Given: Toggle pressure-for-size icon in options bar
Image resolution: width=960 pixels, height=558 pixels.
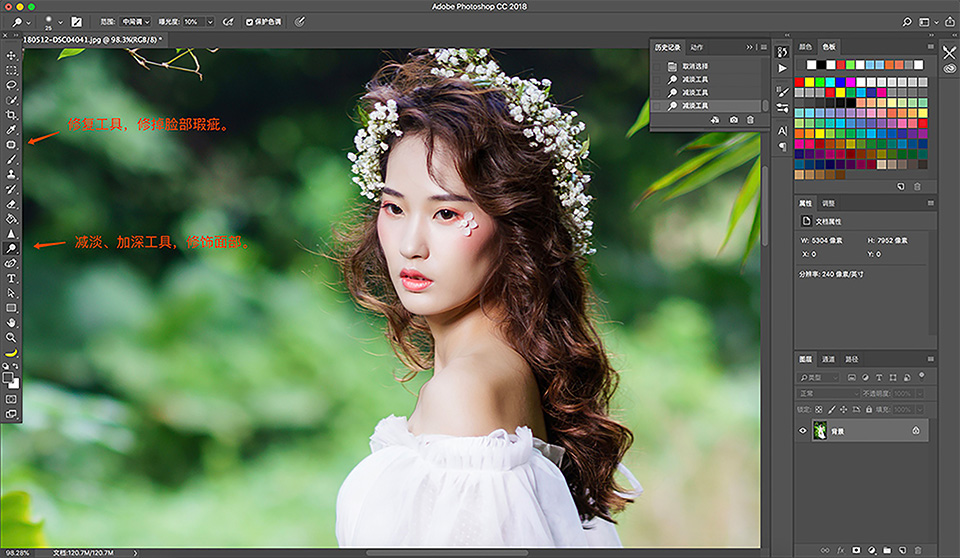Looking at the screenshot, I should [x=299, y=22].
